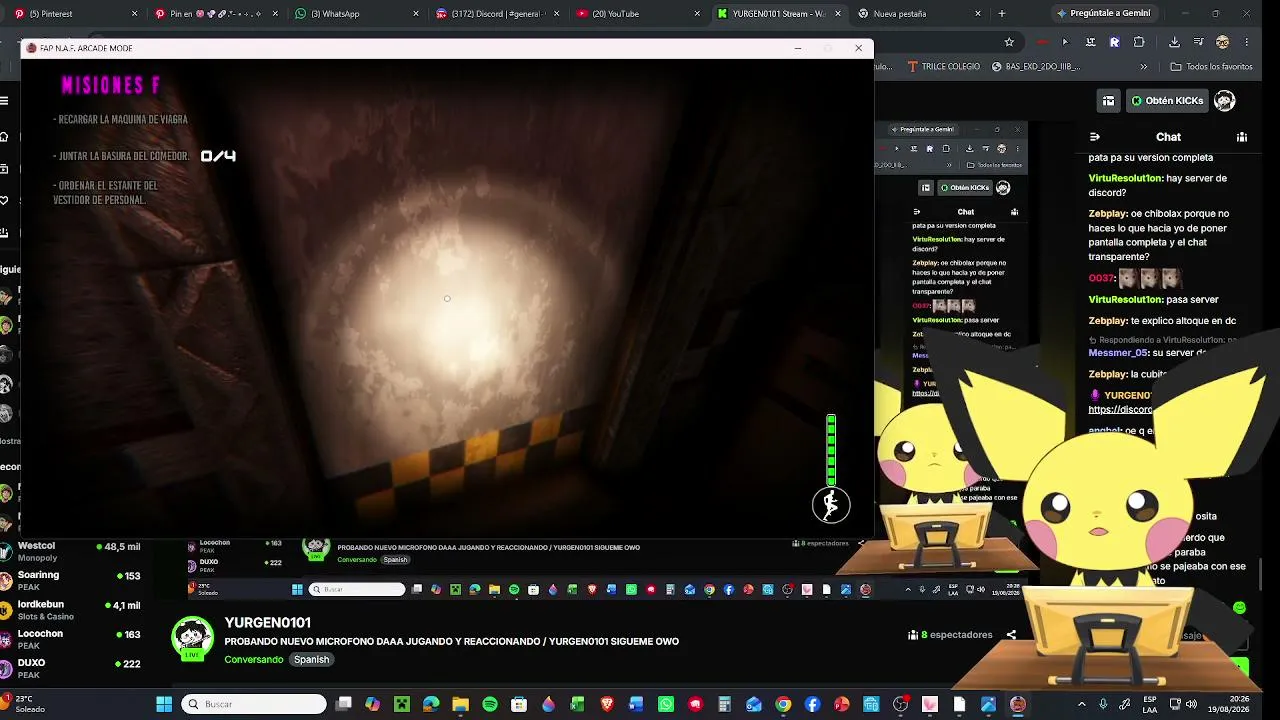Open the browser extensions puzzle icon
This screenshot has height=720, width=1280.
[1139, 42]
